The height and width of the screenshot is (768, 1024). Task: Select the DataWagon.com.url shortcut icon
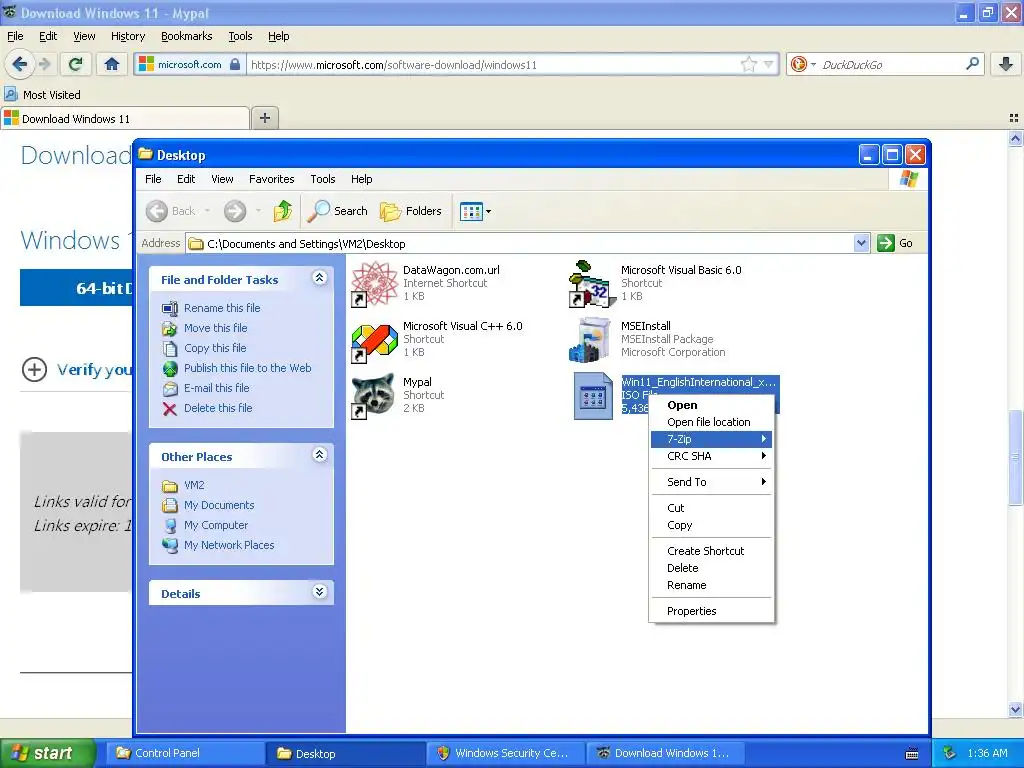tap(374, 283)
